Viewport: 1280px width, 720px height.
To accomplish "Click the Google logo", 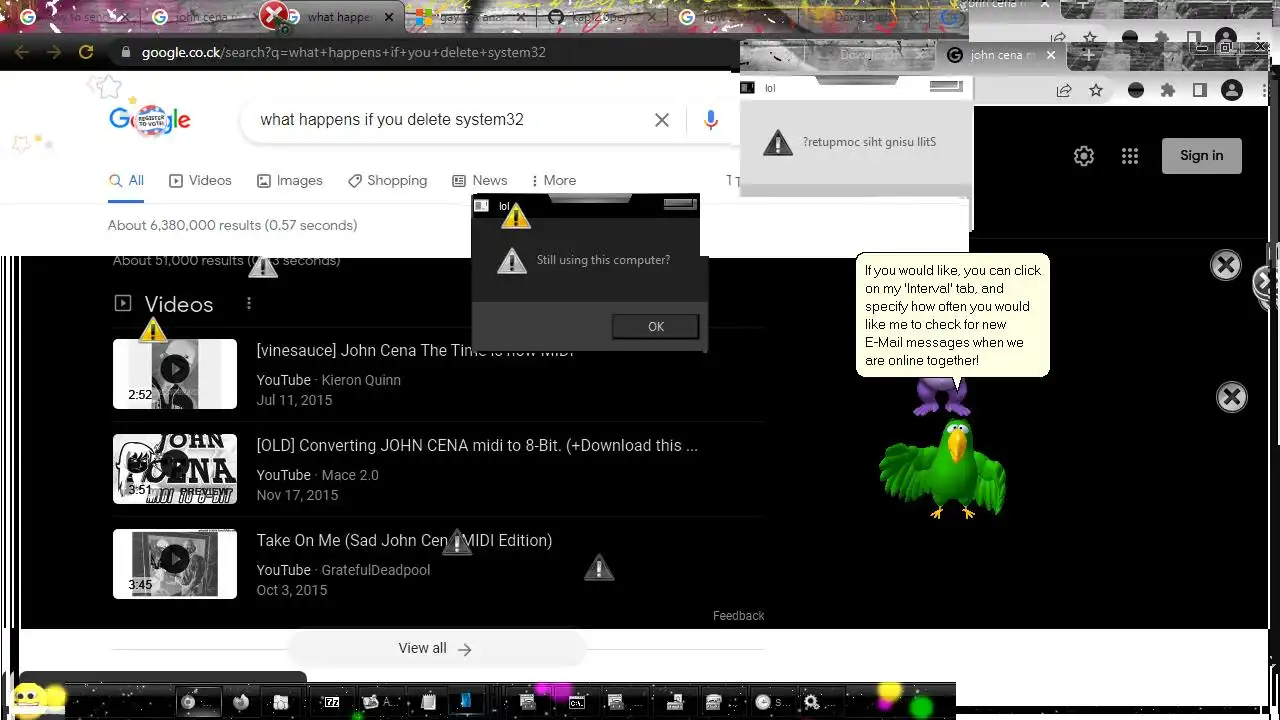I will point(150,120).
